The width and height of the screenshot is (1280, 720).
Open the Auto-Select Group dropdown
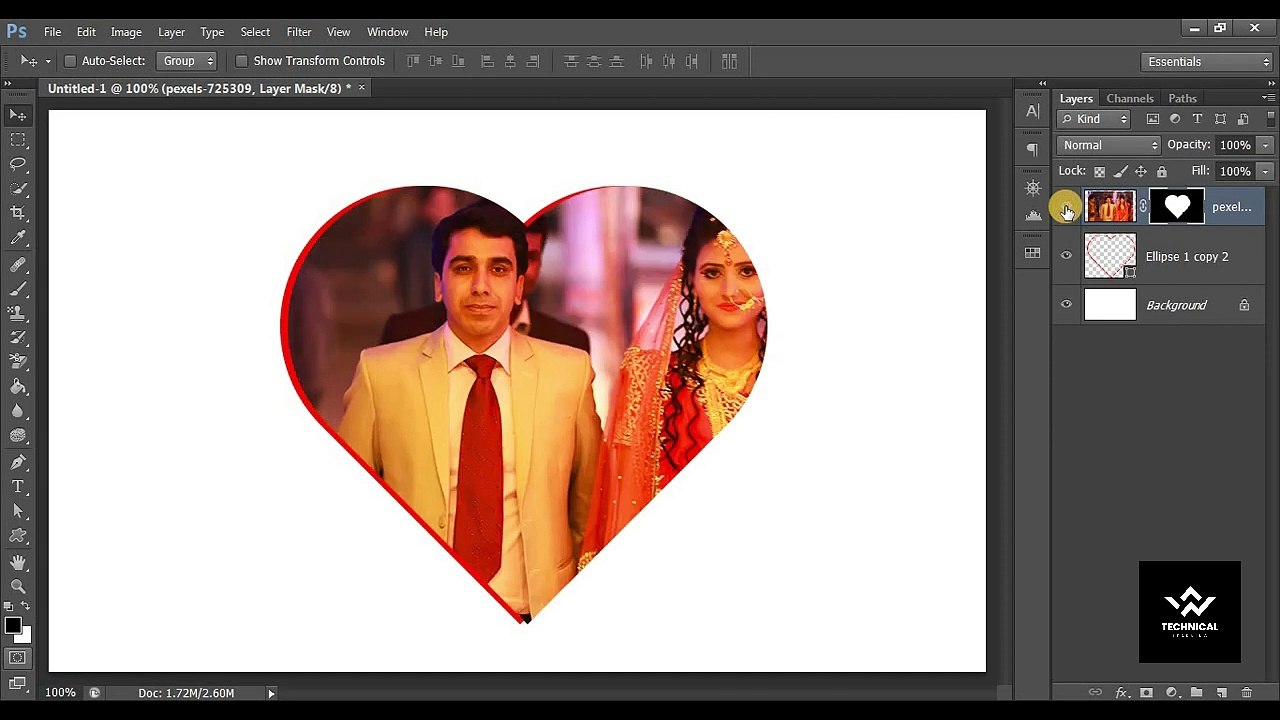pos(187,61)
